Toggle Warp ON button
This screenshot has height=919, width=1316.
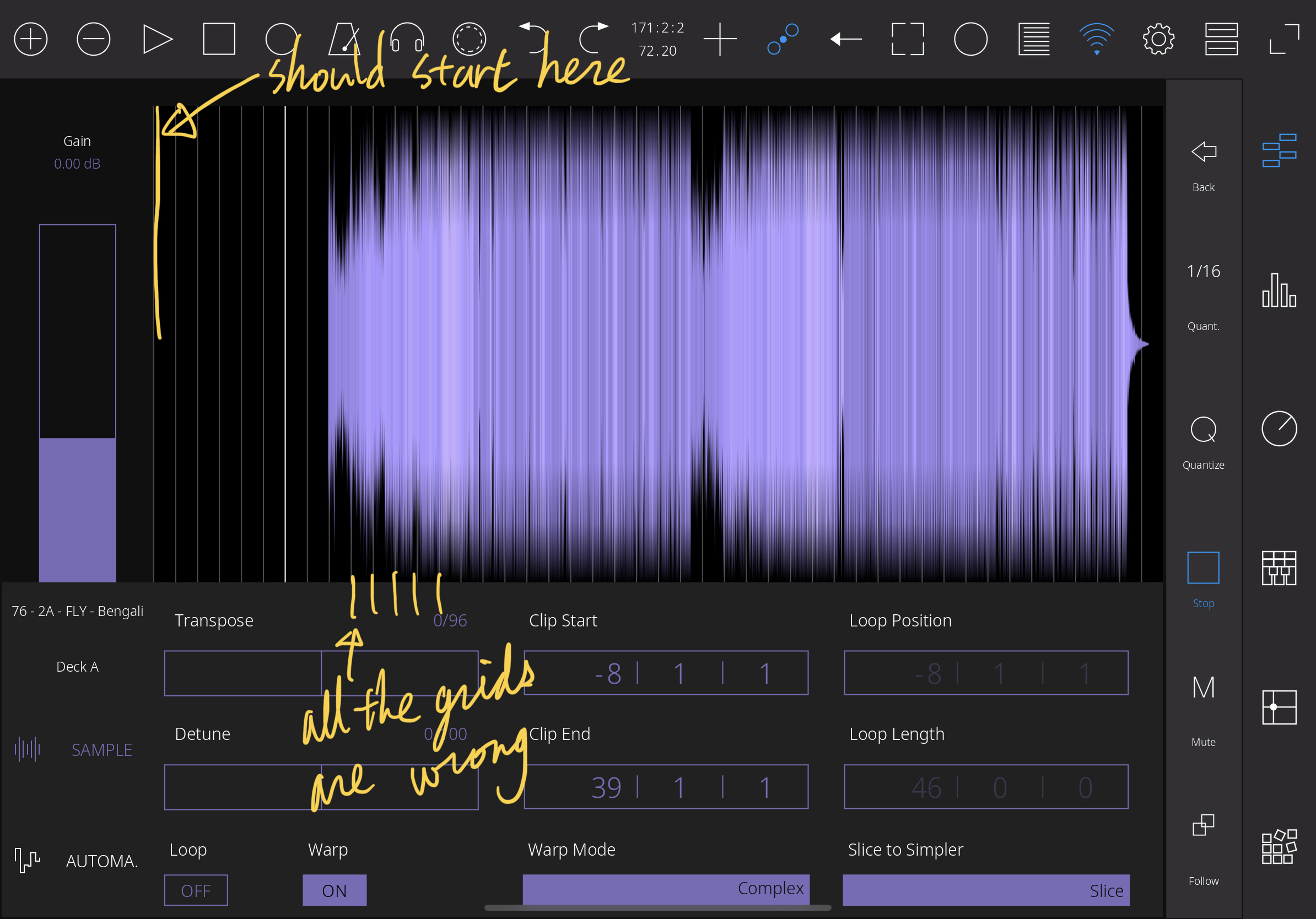click(334, 890)
